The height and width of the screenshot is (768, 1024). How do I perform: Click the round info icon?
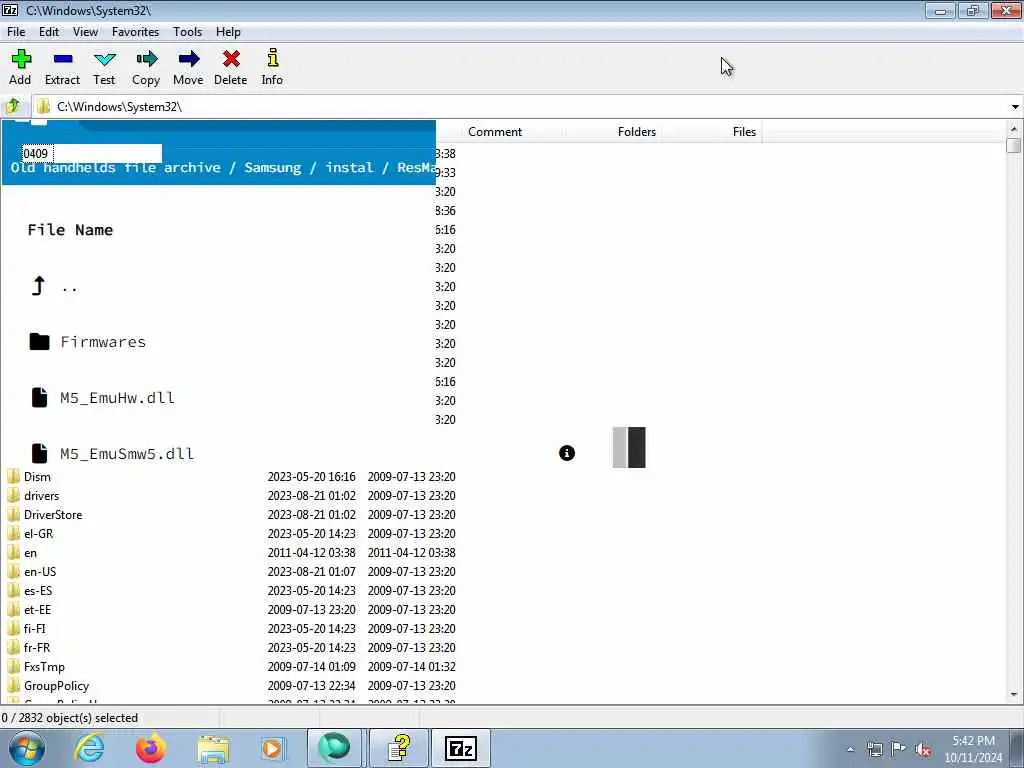click(x=567, y=453)
